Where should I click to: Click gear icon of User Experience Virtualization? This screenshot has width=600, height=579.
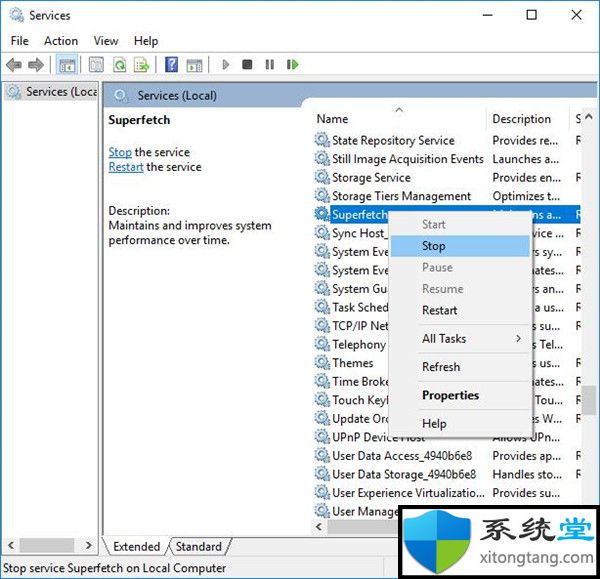click(x=322, y=493)
